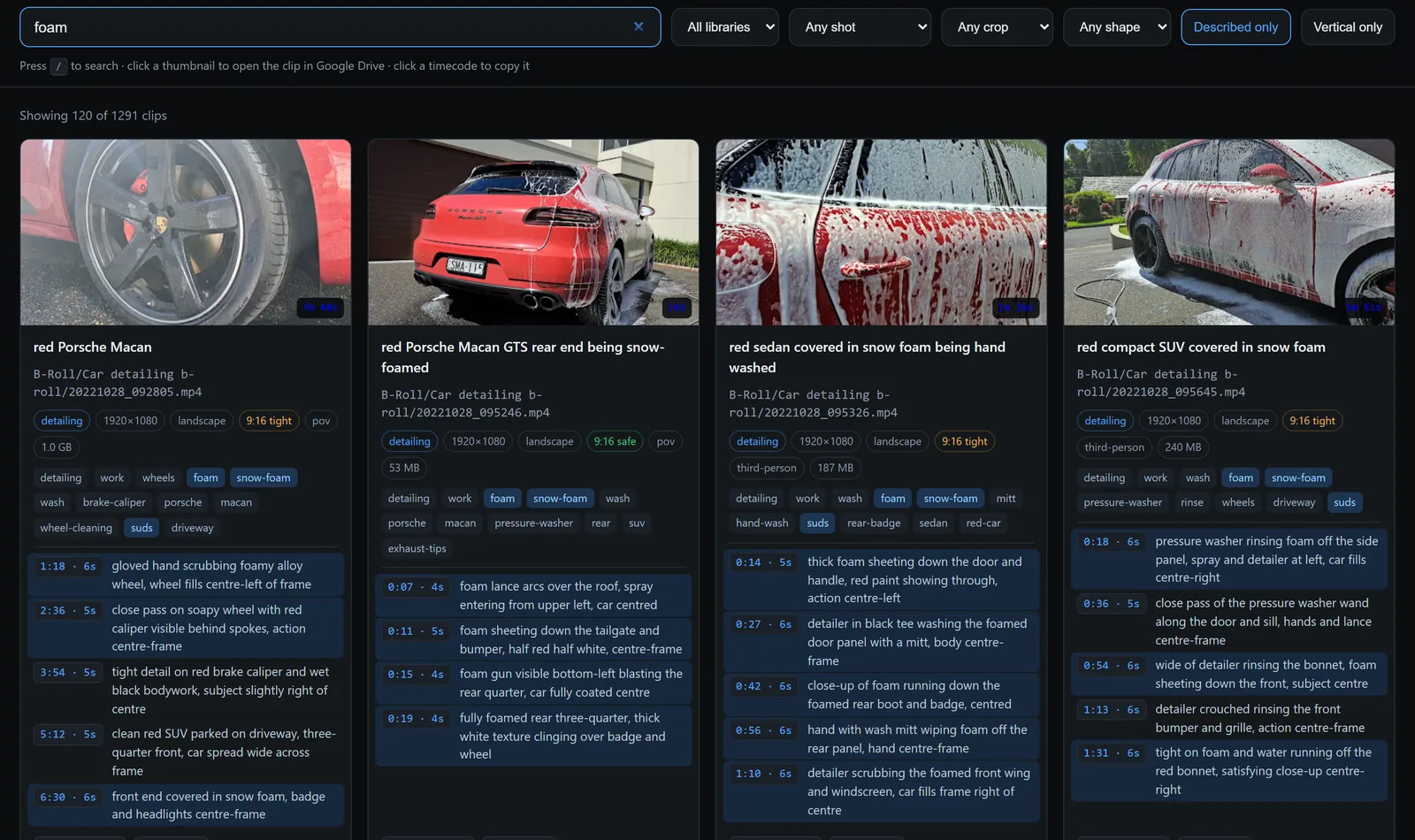The width and height of the screenshot is (1415, 840).
Task: Open the red compact SUV thumbnail
Action: 1229,232
